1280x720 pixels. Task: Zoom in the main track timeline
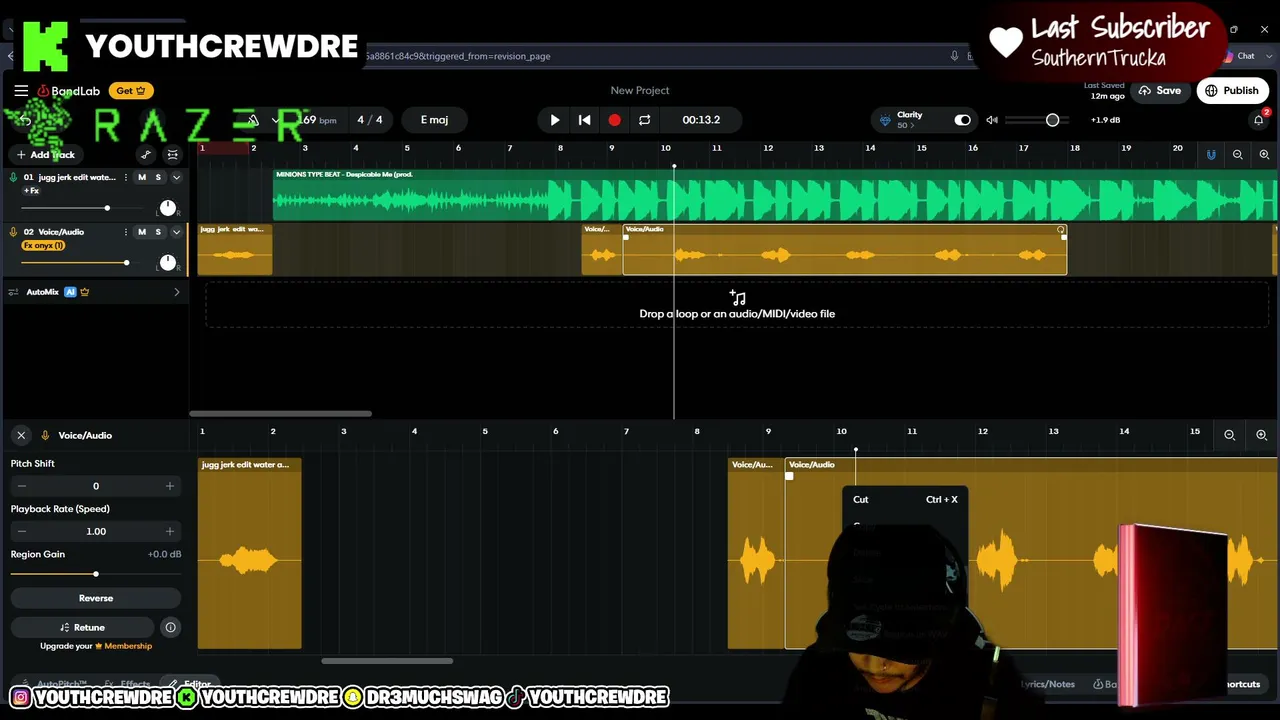click(1264, 155)
